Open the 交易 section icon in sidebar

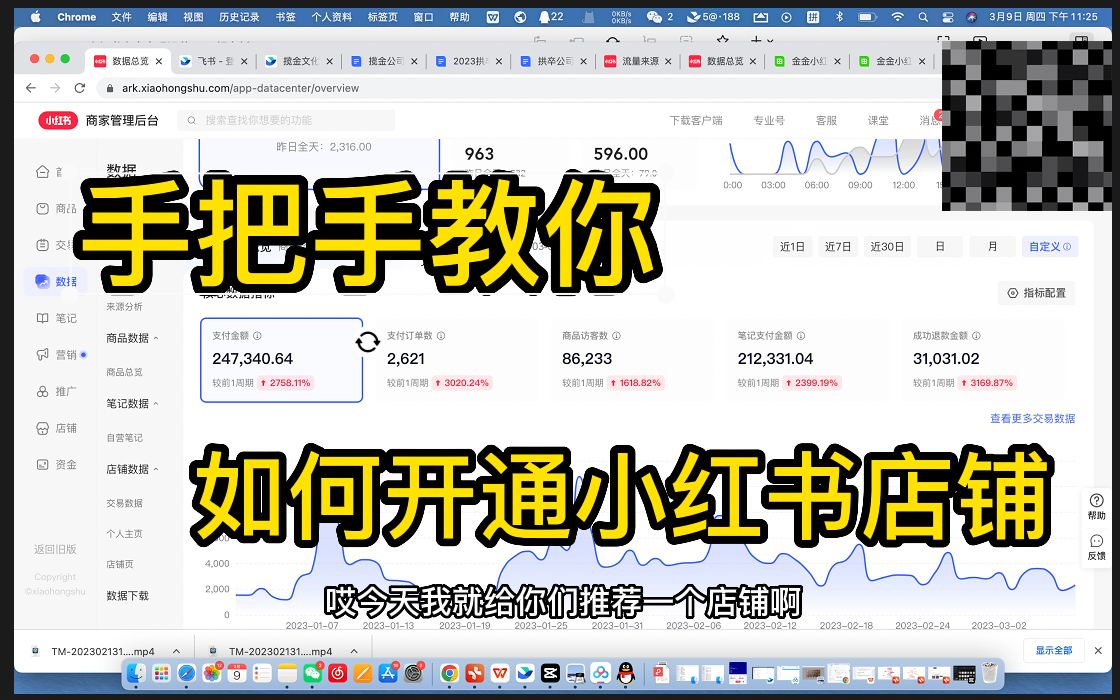click(42, 245)
